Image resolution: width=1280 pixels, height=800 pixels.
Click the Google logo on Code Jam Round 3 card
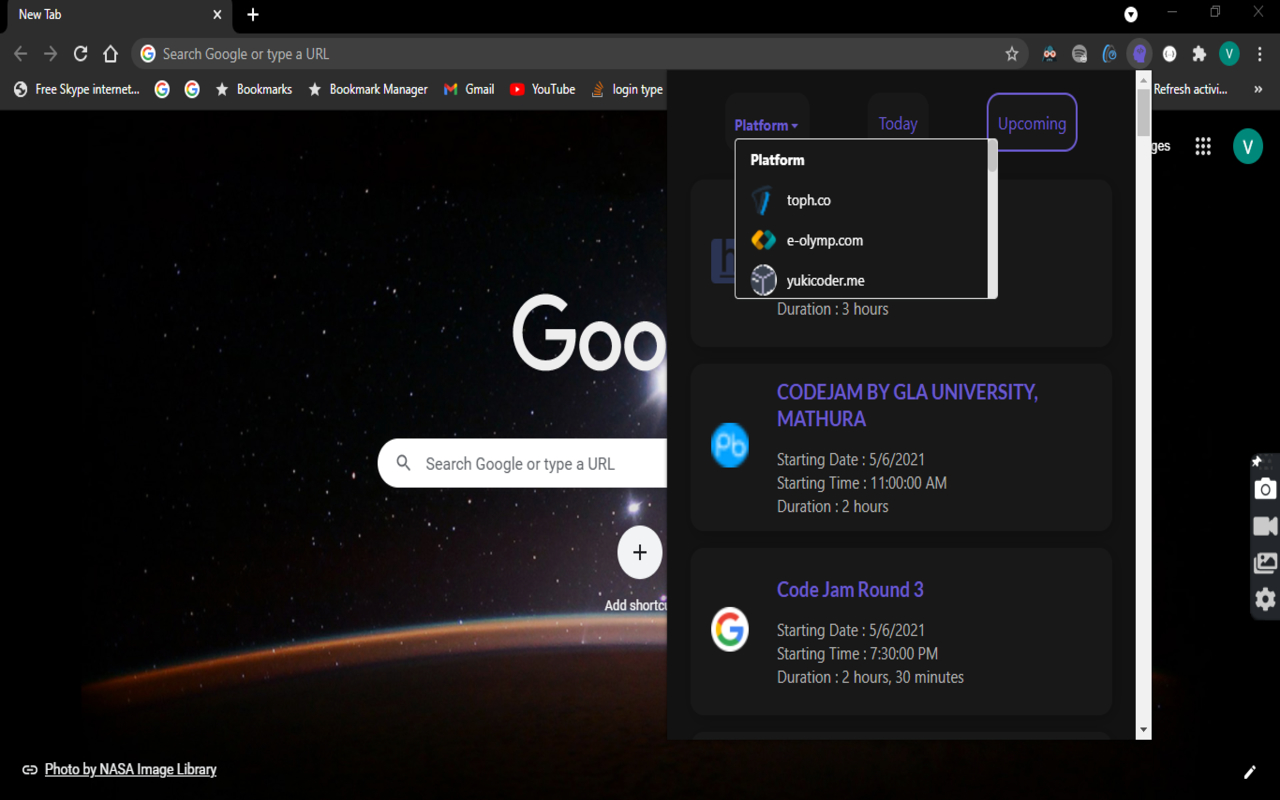tap(730, 630)
